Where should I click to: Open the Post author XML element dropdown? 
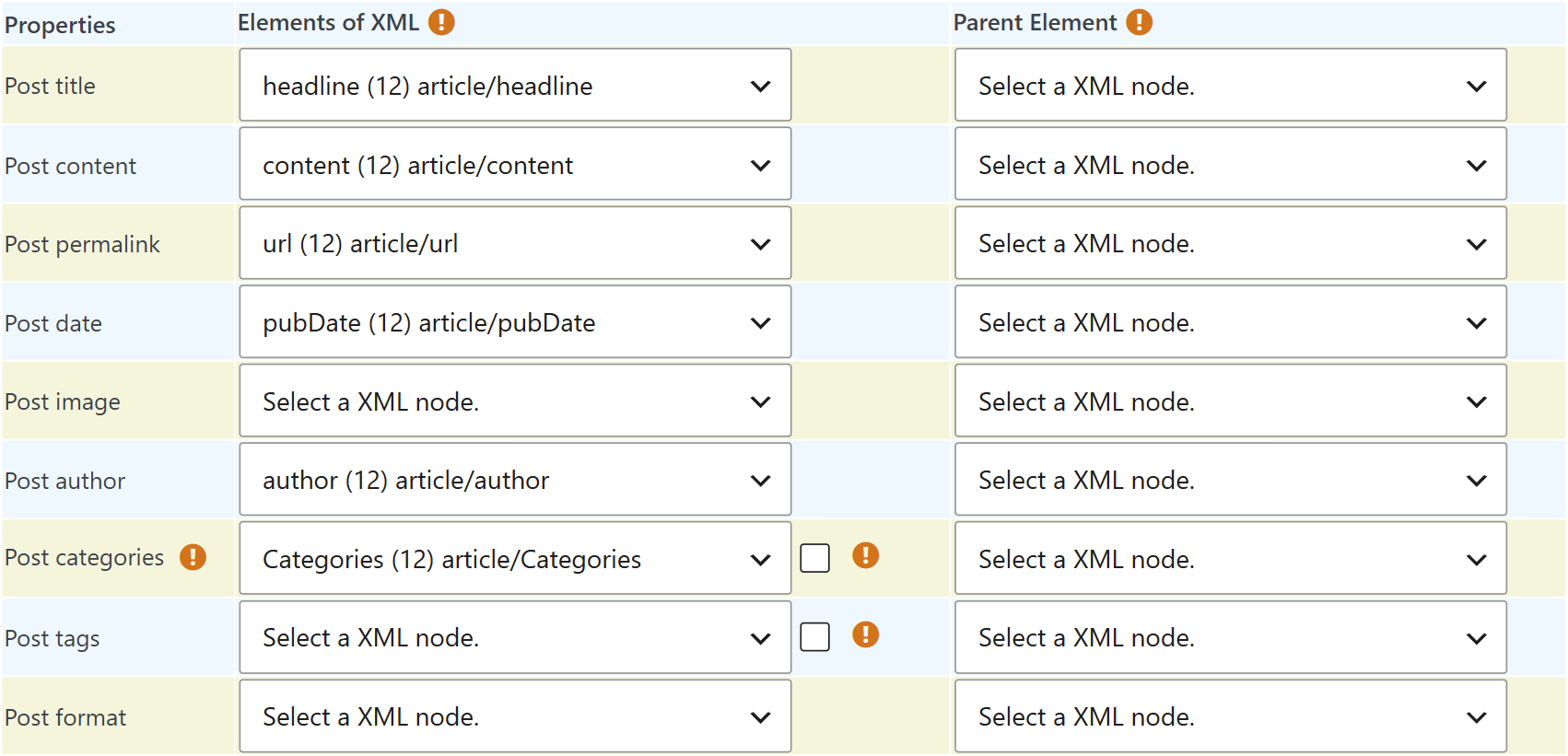pyautogui.click(x=515, y=481)
